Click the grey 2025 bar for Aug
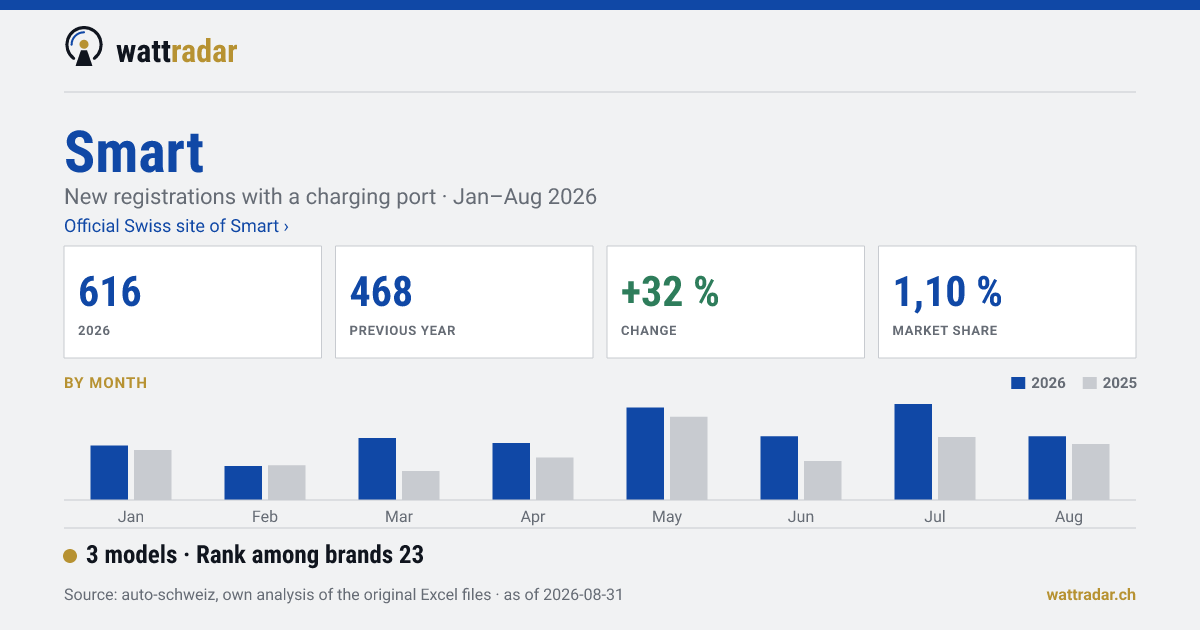Image resolution: width=1200 pixels, height=630 pixels. [x=1091, y=472]
